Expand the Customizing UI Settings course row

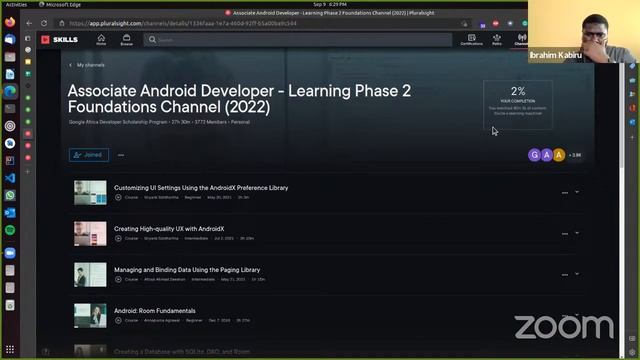tap(577, 192)
